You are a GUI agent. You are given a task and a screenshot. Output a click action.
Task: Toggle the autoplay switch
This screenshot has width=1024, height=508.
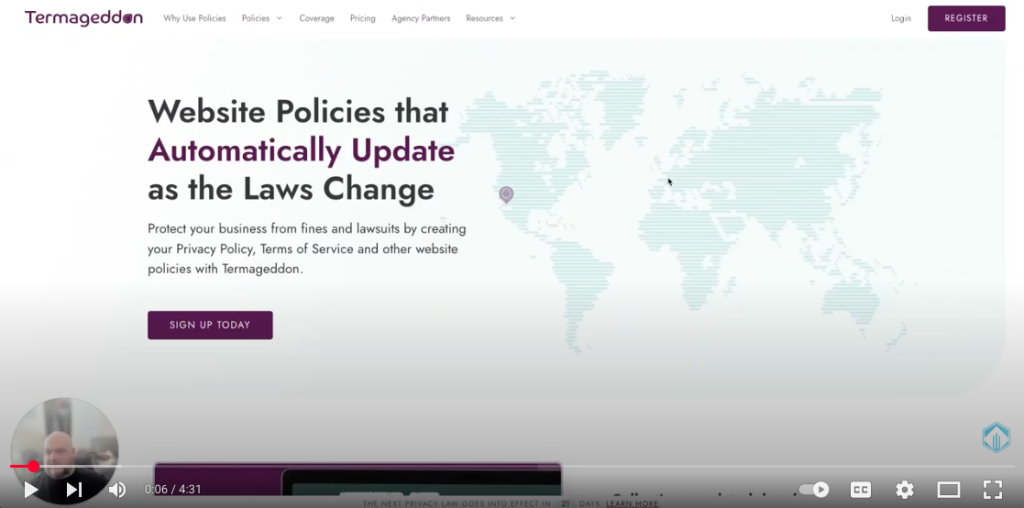[x=814, y=490]
